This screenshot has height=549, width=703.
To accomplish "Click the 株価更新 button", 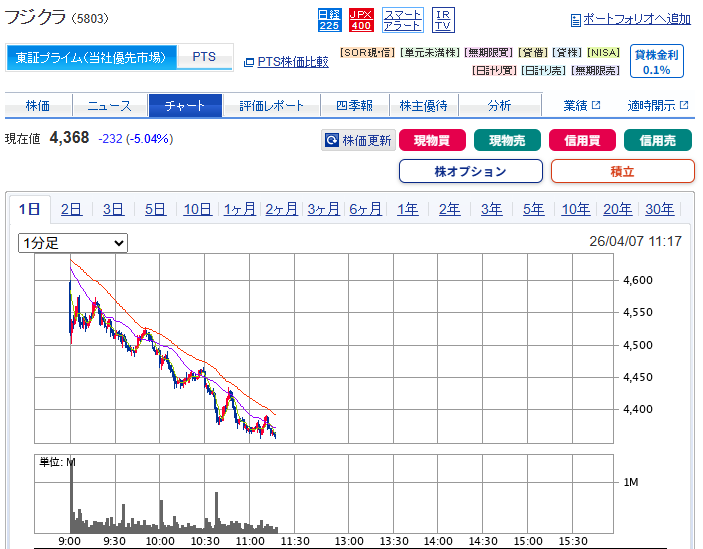I will [359, 140].
